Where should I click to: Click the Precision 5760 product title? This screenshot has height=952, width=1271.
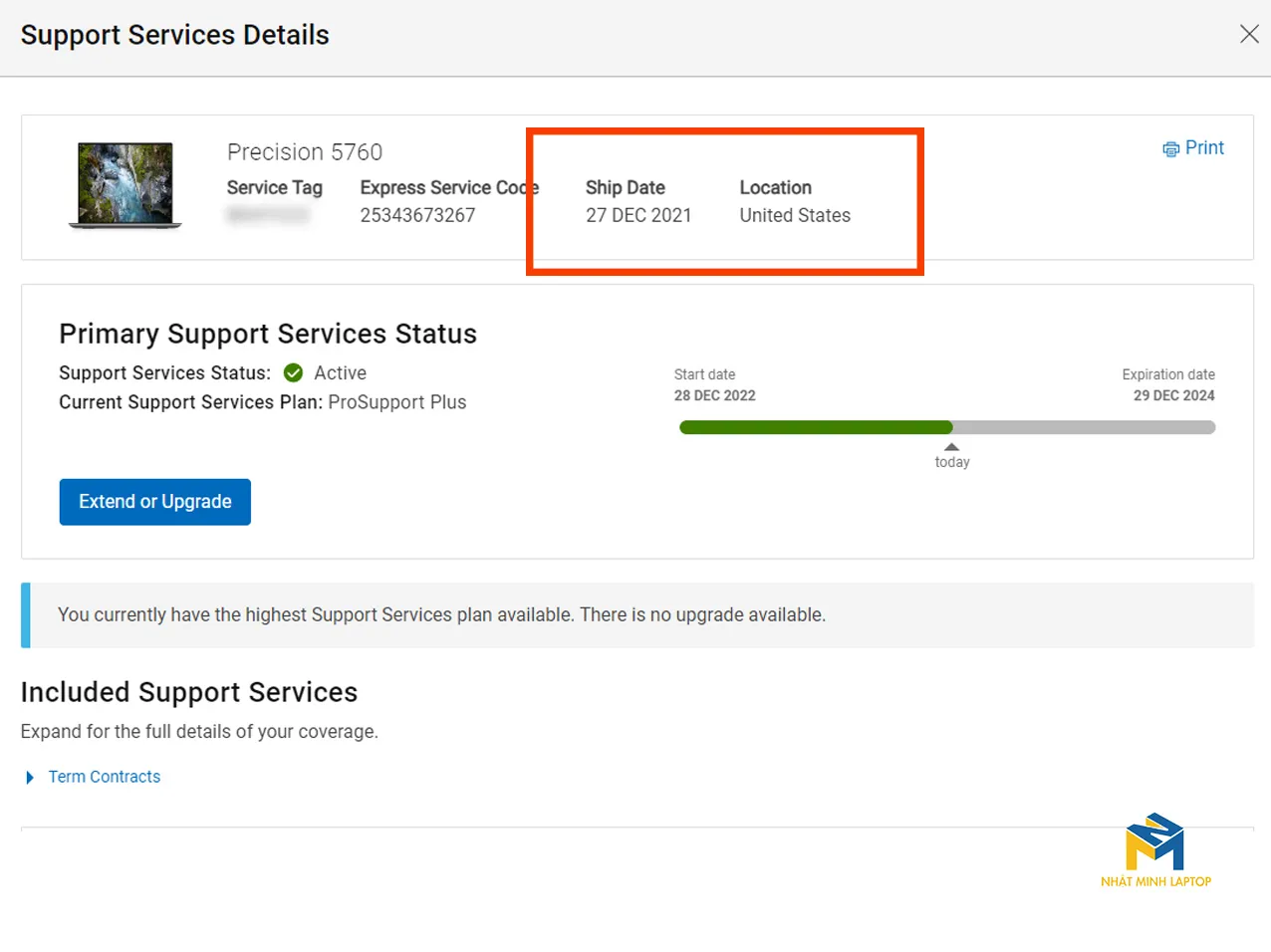click(304, 152)
